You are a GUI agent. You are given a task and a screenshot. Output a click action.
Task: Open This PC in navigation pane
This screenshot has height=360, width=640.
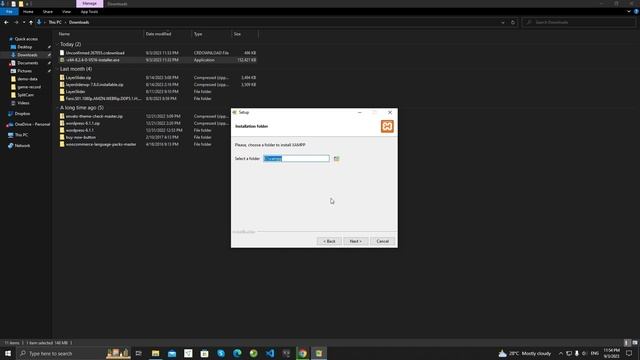21,135
